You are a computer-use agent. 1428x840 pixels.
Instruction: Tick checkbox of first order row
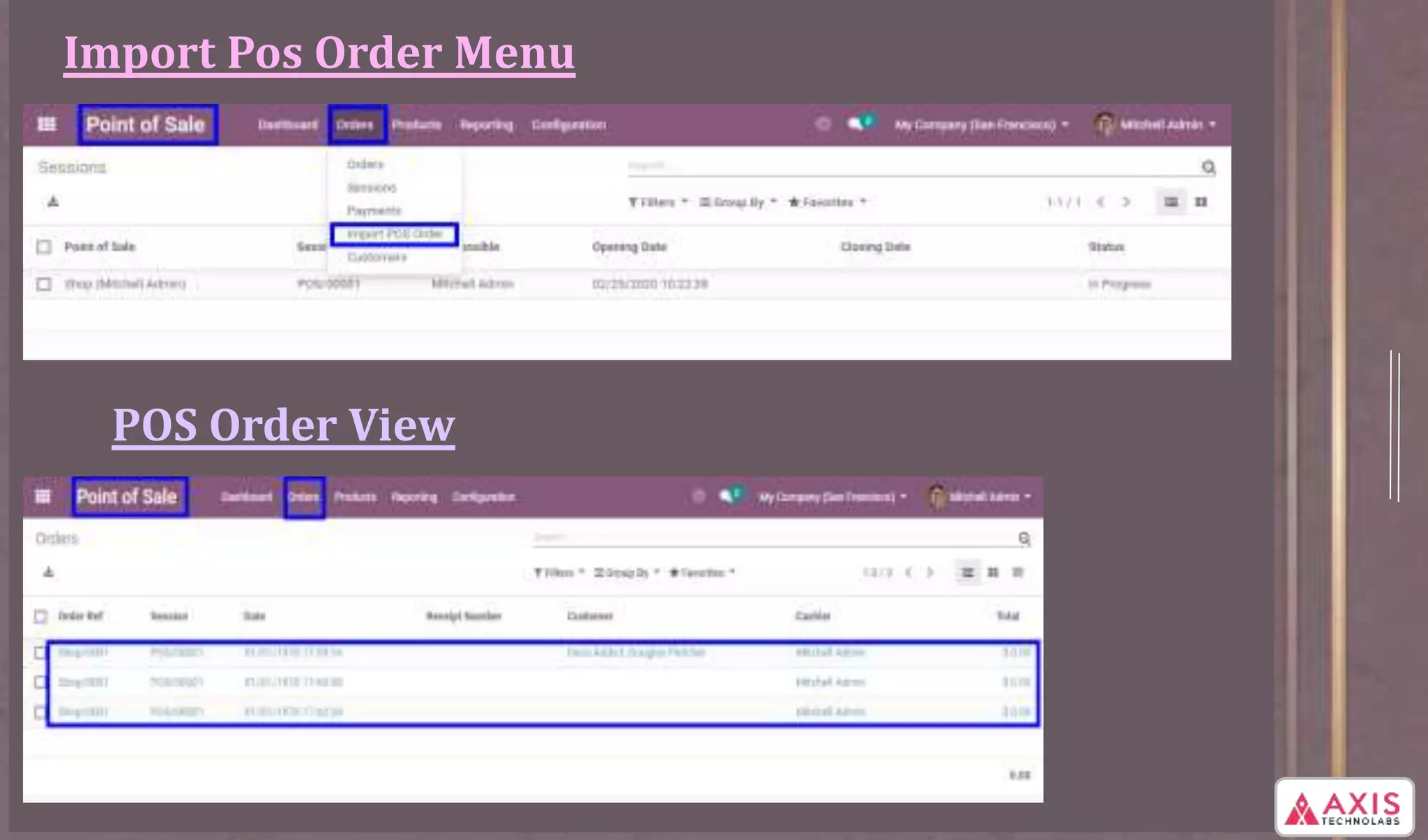[40, 652]
